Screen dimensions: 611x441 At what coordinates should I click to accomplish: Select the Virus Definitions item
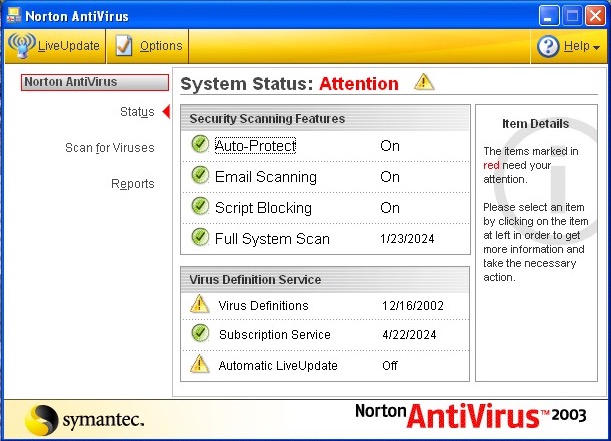pyautogui.click(x=263, y=306)
